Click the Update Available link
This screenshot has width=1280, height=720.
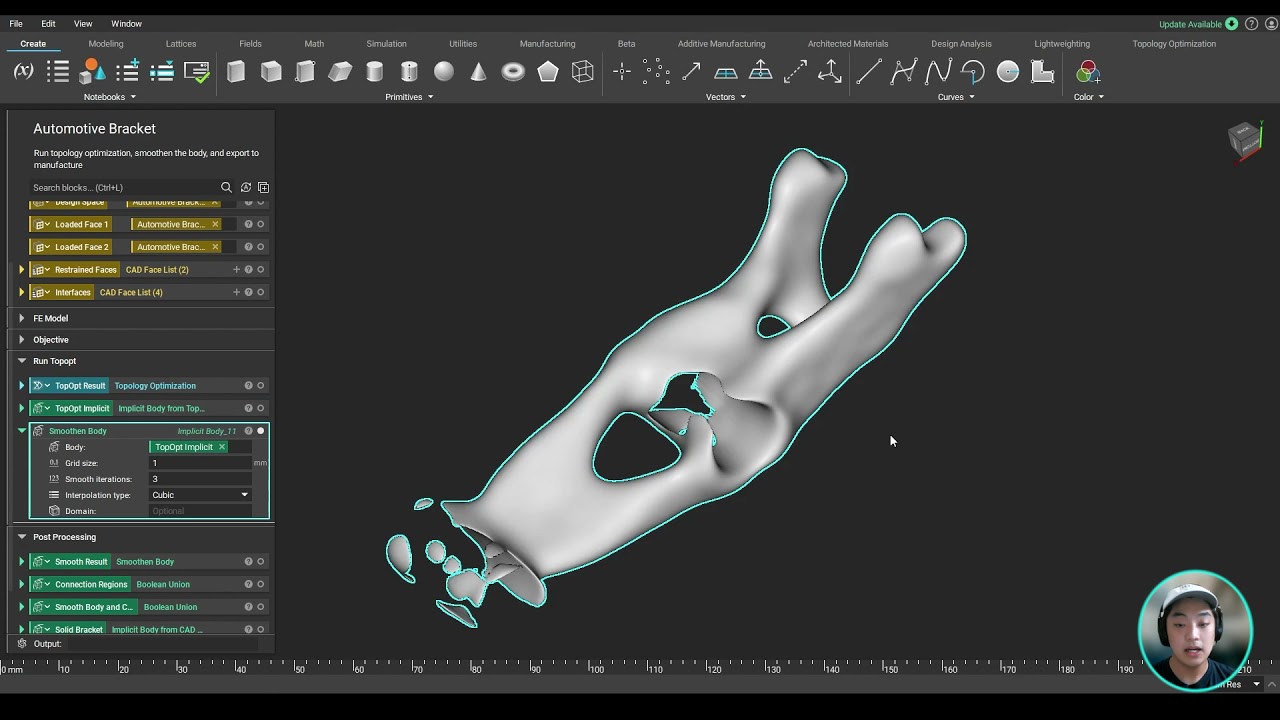coord(1190,24)
